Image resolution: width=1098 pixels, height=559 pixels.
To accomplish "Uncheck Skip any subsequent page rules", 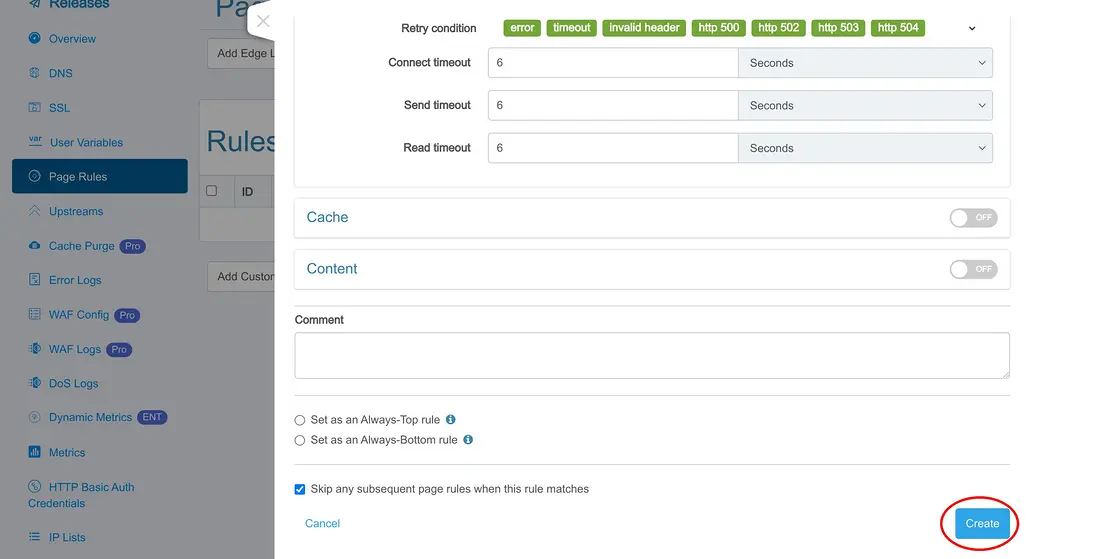I will pos(300,489).
